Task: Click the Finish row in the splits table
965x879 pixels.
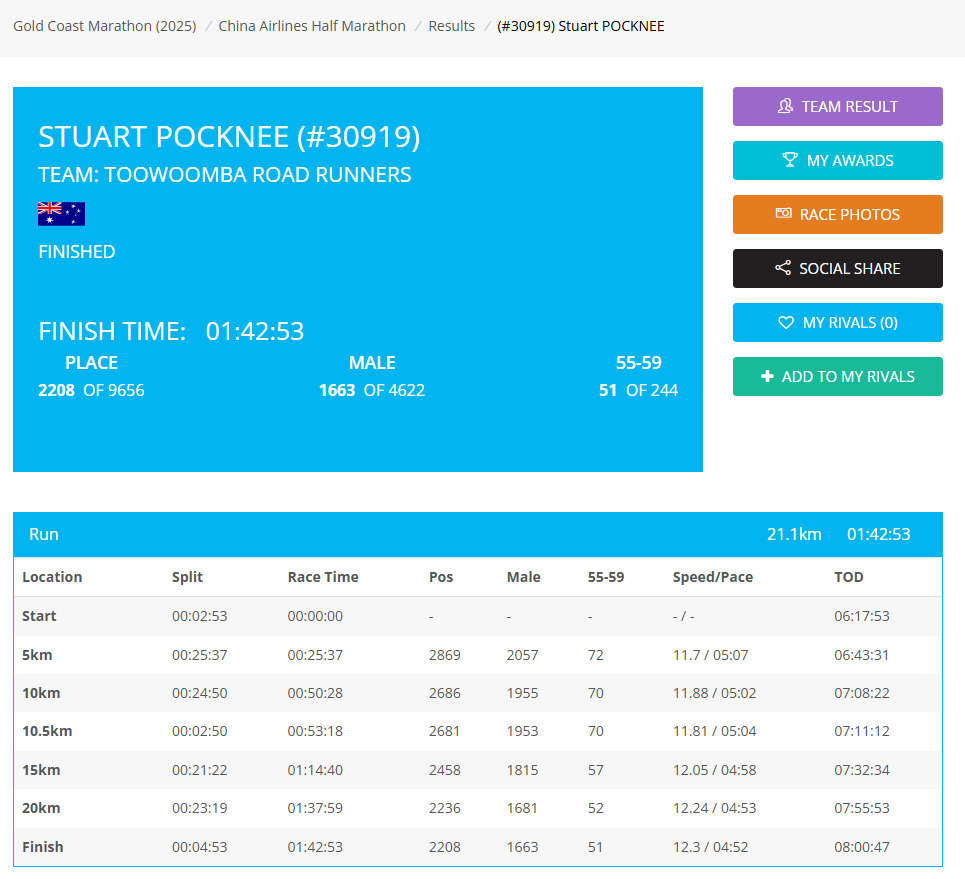Action: click(477, 847)
